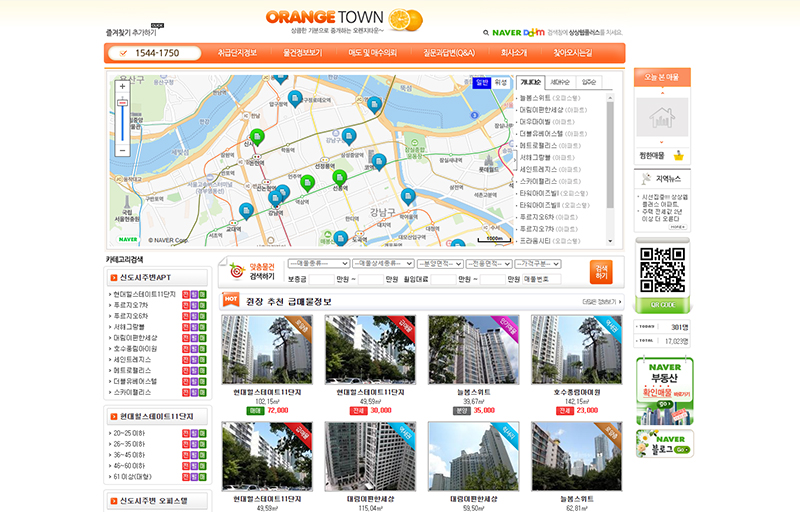Click the up arrow in 오늘 본 매물
800x512 pixels.
click(662, 93)
